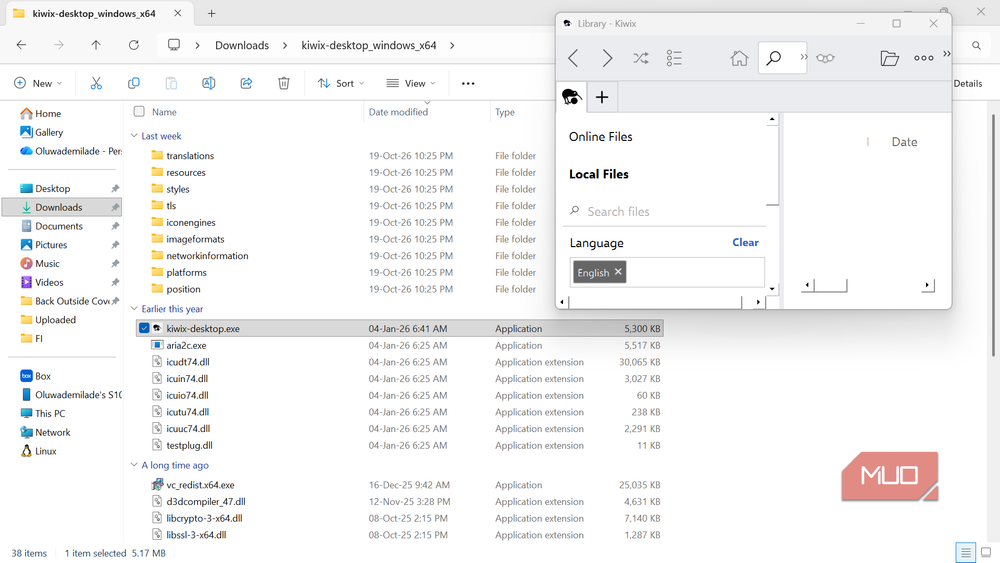Click the Downloads breadcrumb
This screenshot has height=563, width=1000.
pos(242,45)
